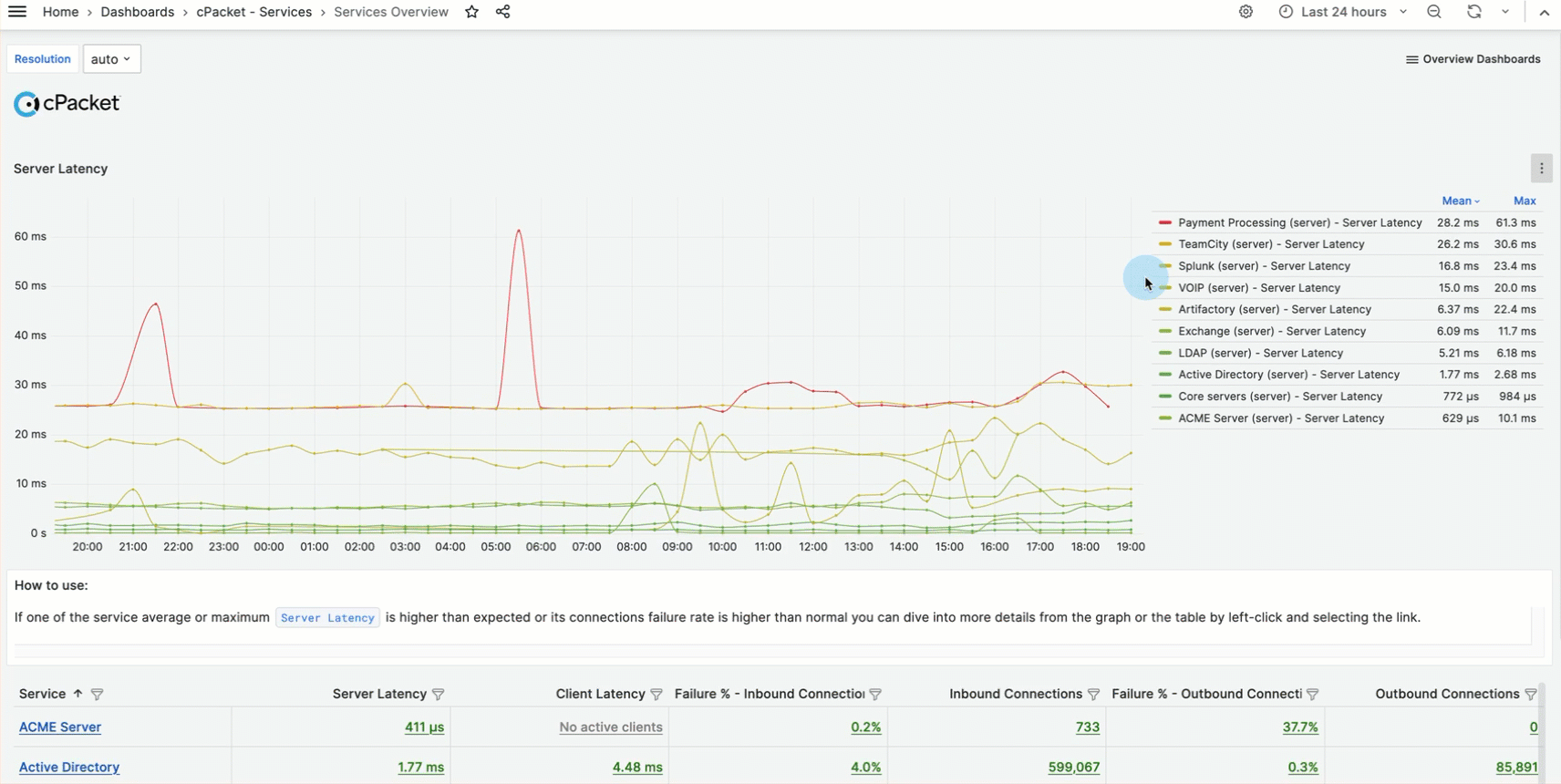Open the Active Directory service link
This screenshot has height=784, width=1561.
tap(69, 768)
